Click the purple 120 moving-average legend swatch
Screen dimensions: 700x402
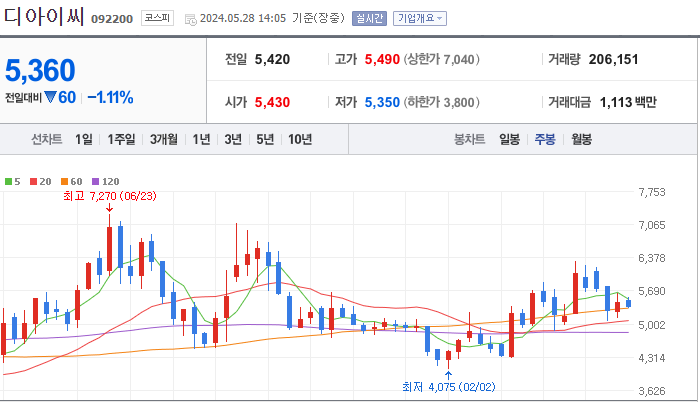click(96, 181)
